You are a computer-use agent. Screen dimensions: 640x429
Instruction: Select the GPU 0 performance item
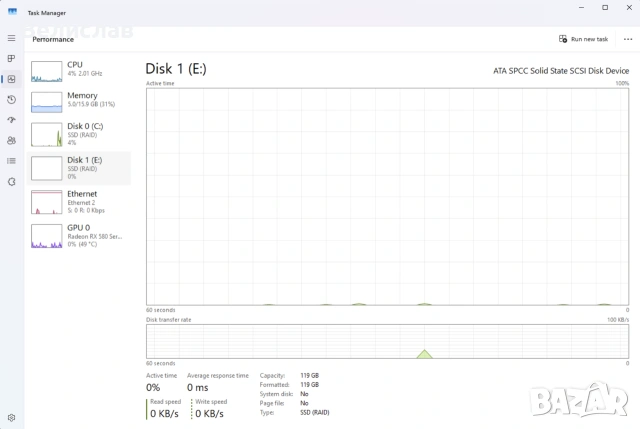click(x=79, y=236)
